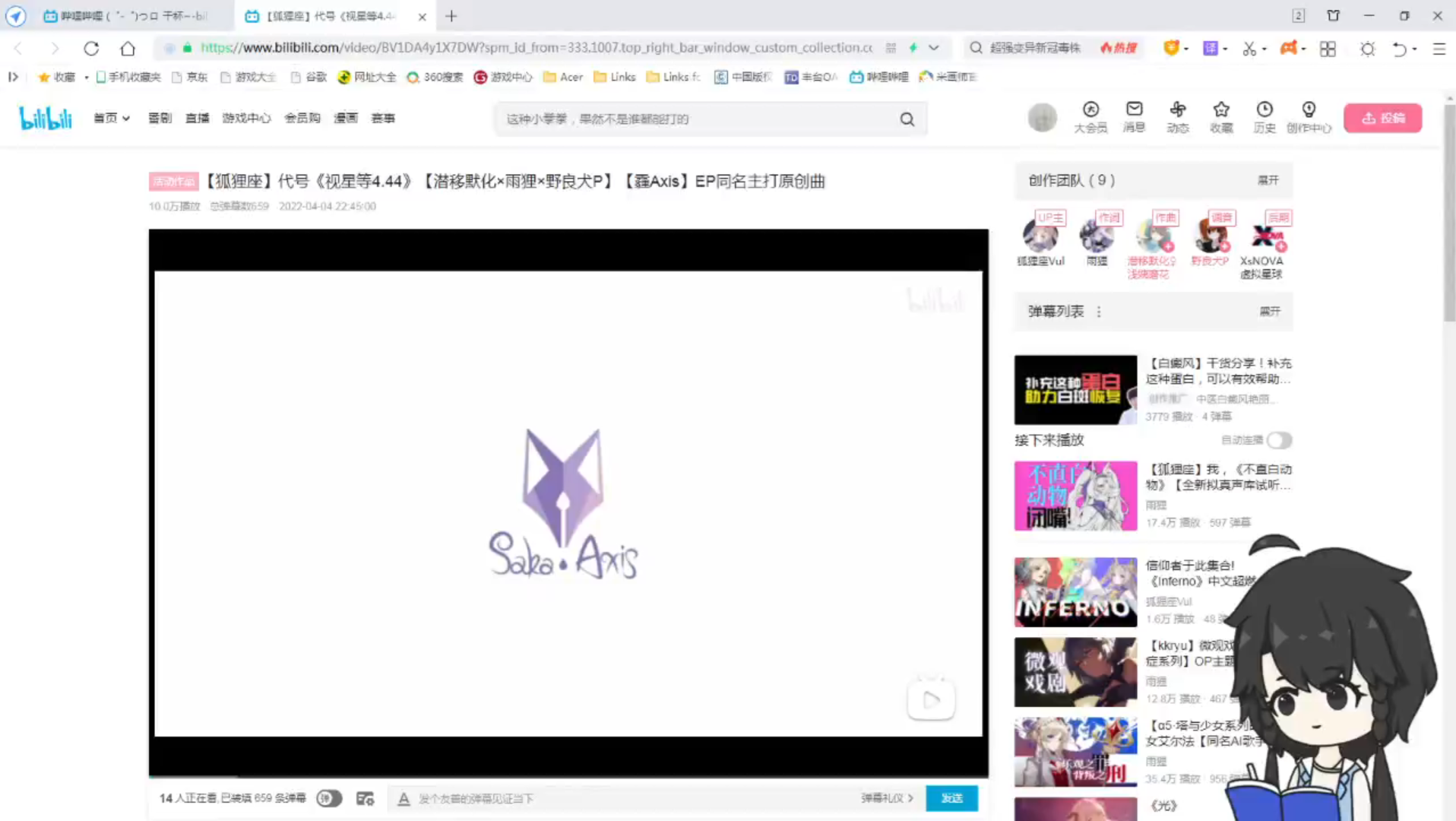Screen dimensions: 1456x821
Task: Open the 赛事 navigation item
Action: (383, 118)
